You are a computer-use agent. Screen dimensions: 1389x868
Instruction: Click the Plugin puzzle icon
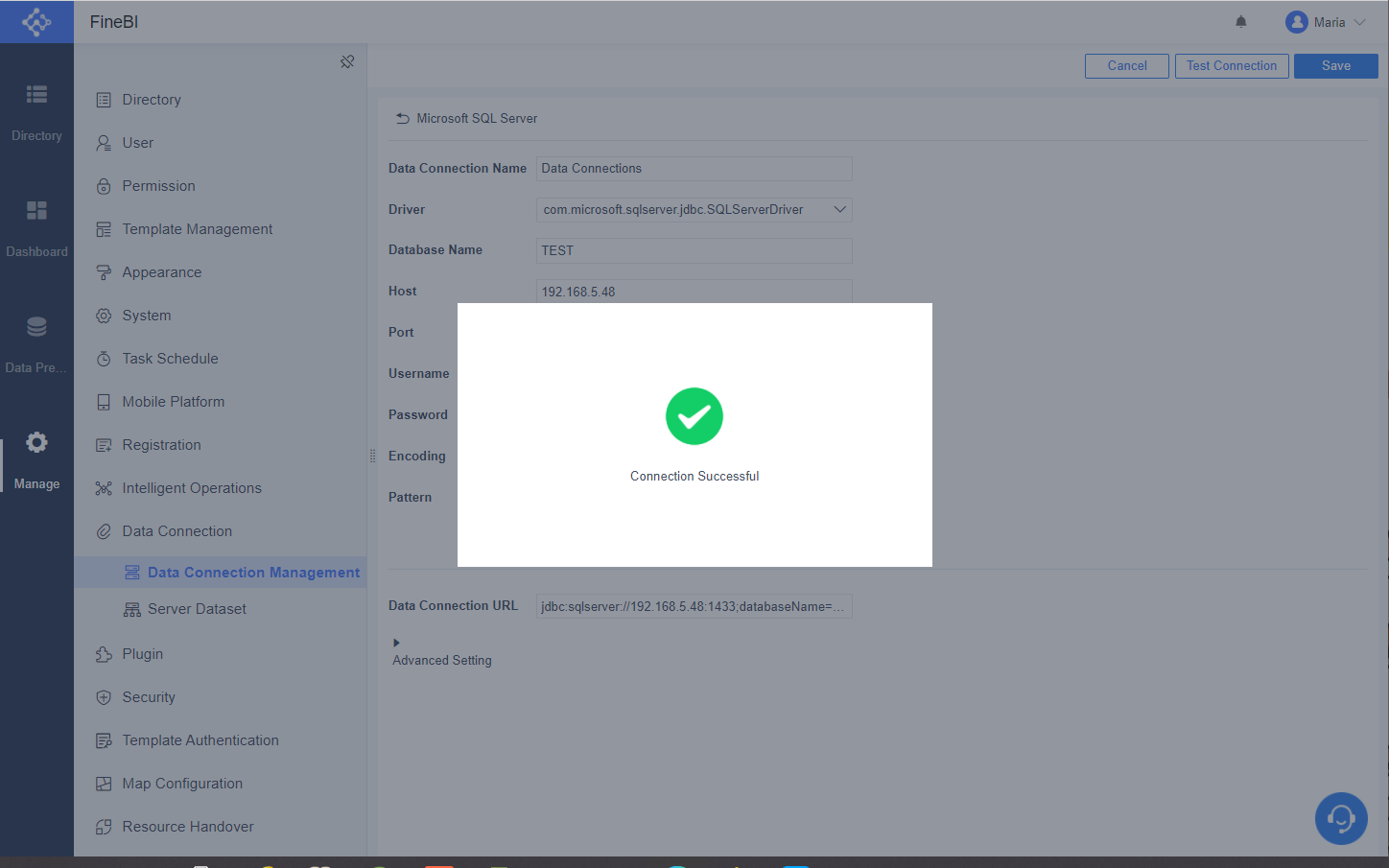104,654
